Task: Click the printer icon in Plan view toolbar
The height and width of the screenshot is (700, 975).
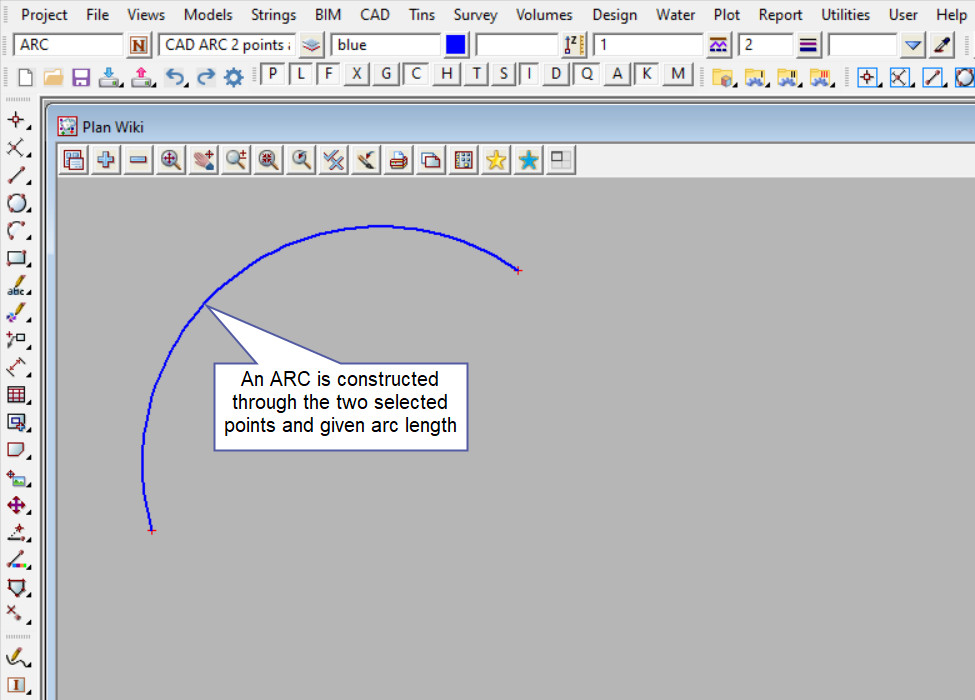Action: tap(398, 159)
